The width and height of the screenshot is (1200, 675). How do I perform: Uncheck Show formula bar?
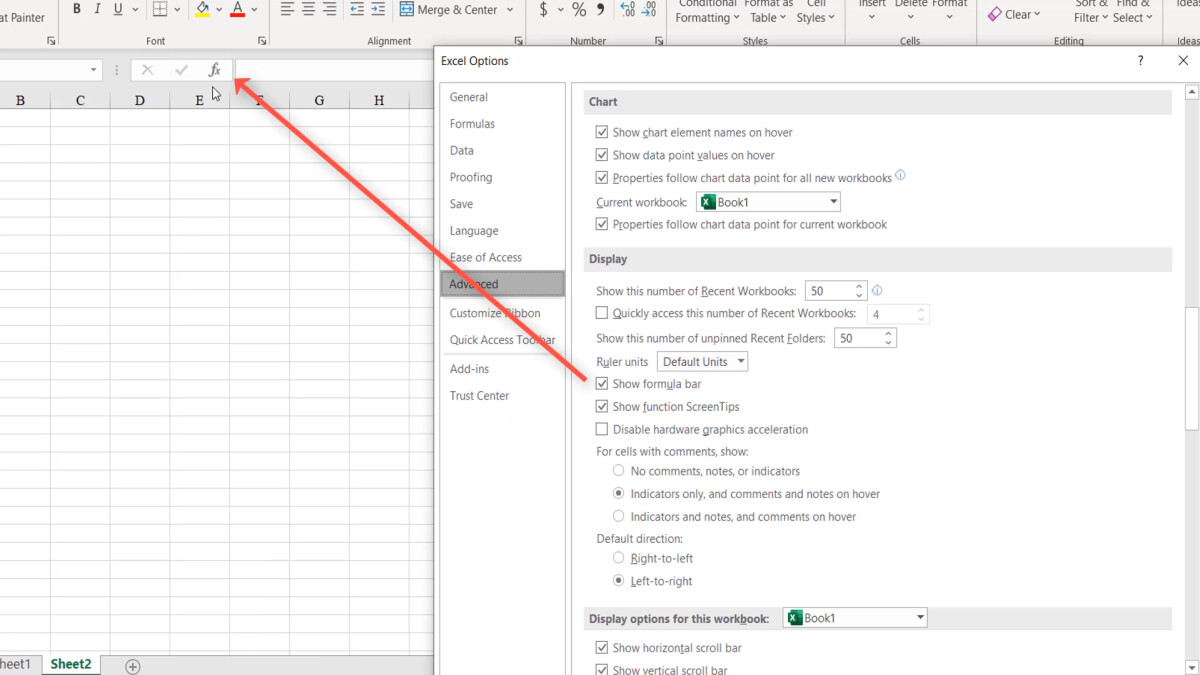[x=602, y=383]
